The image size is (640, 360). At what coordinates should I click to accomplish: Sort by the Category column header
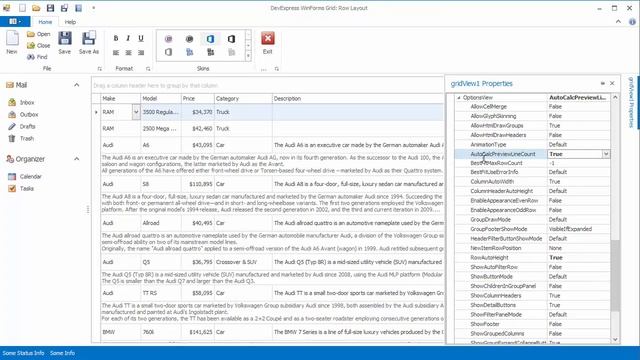(243, 99)
